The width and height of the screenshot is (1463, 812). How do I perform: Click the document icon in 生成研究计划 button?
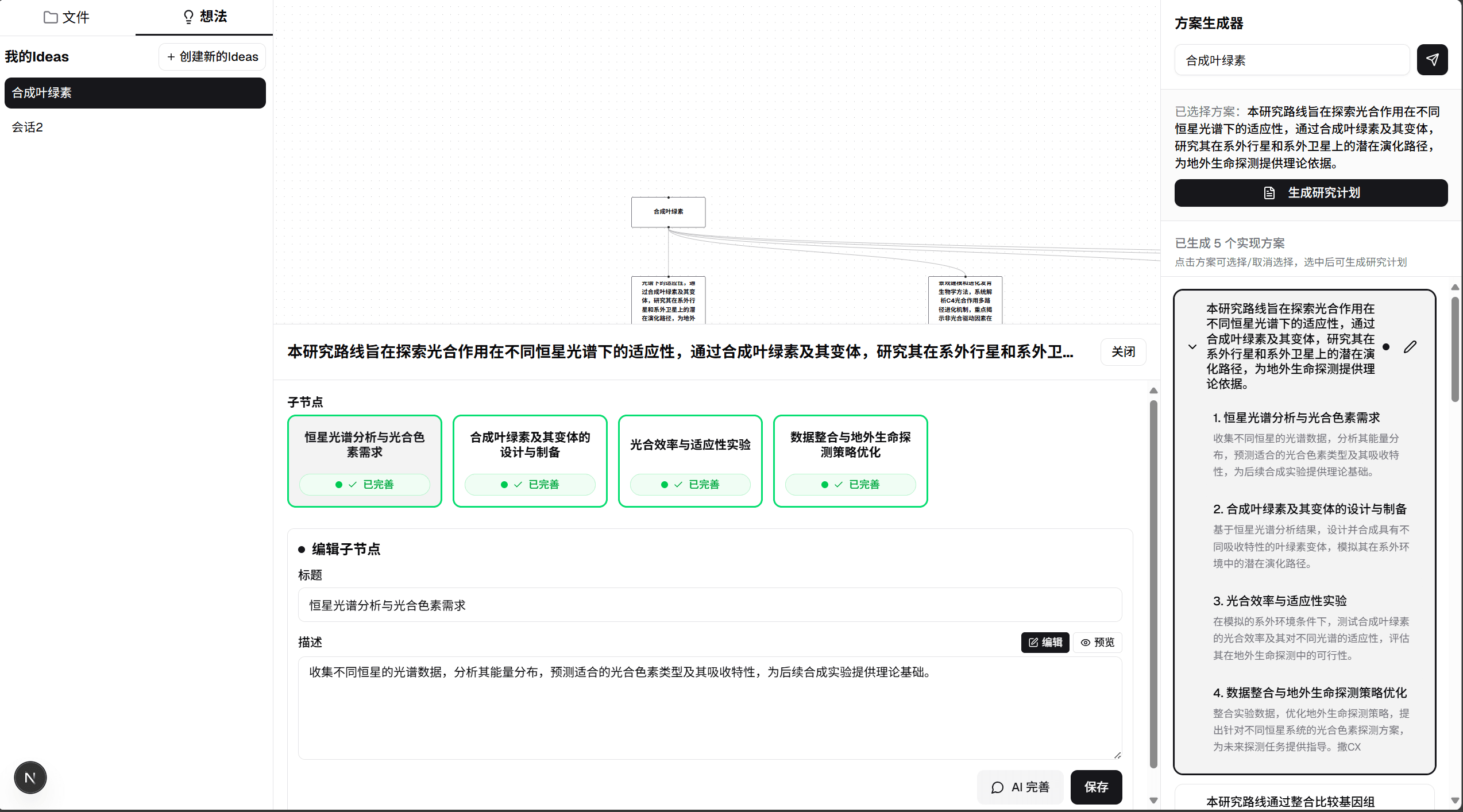coord(1269,193)
